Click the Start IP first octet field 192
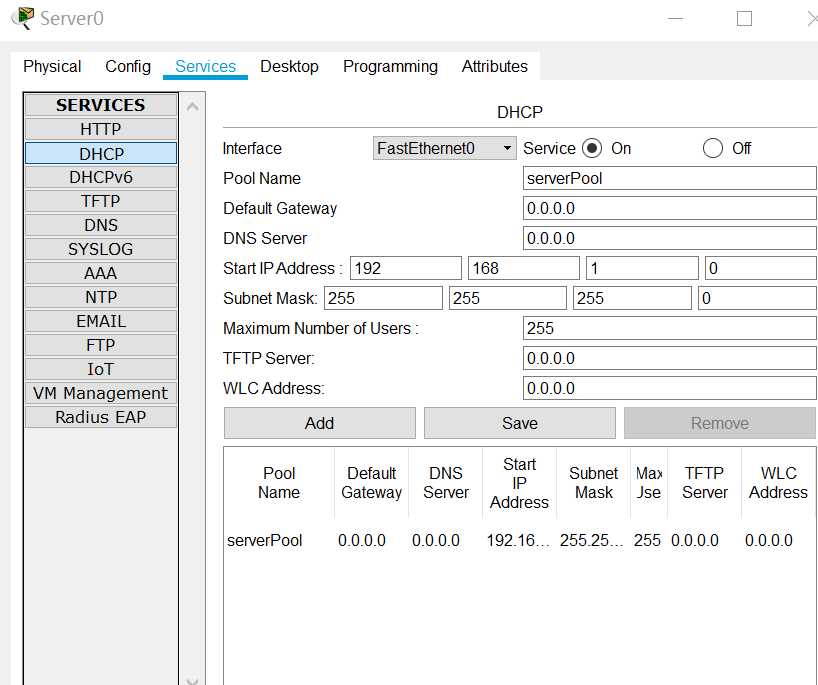The width and height of the screenshot is (818, 685). click(x=406, y=268)
